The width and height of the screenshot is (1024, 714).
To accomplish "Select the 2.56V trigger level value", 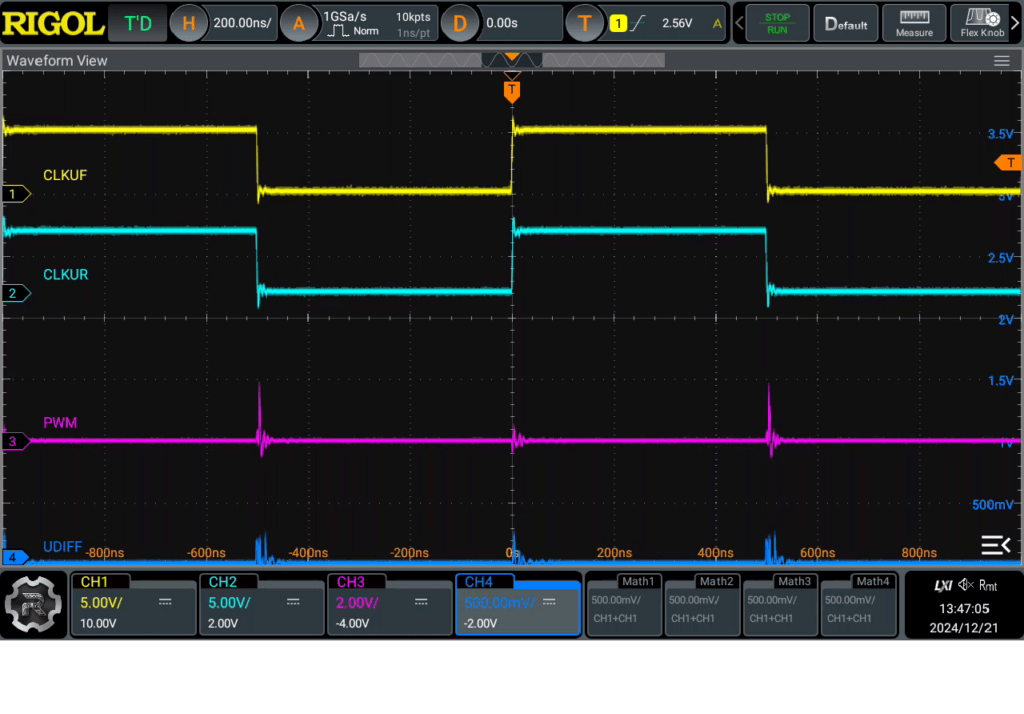I will point(677,23).
